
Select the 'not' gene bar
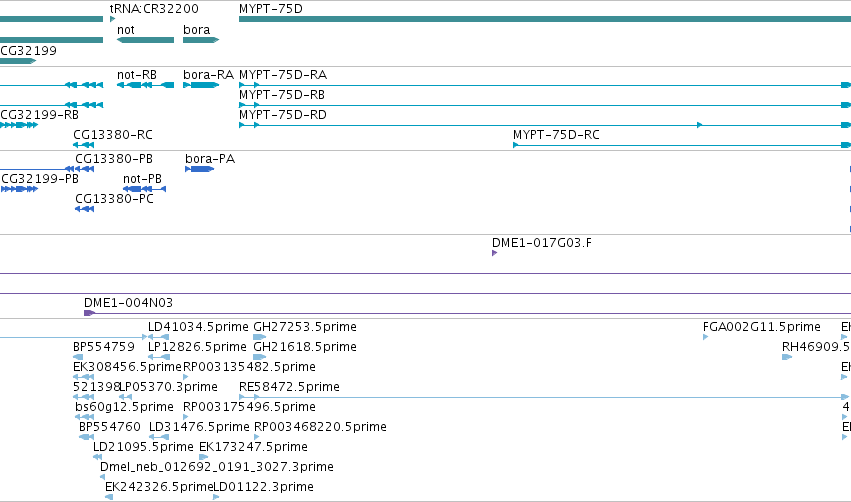(x=145, y=40)
